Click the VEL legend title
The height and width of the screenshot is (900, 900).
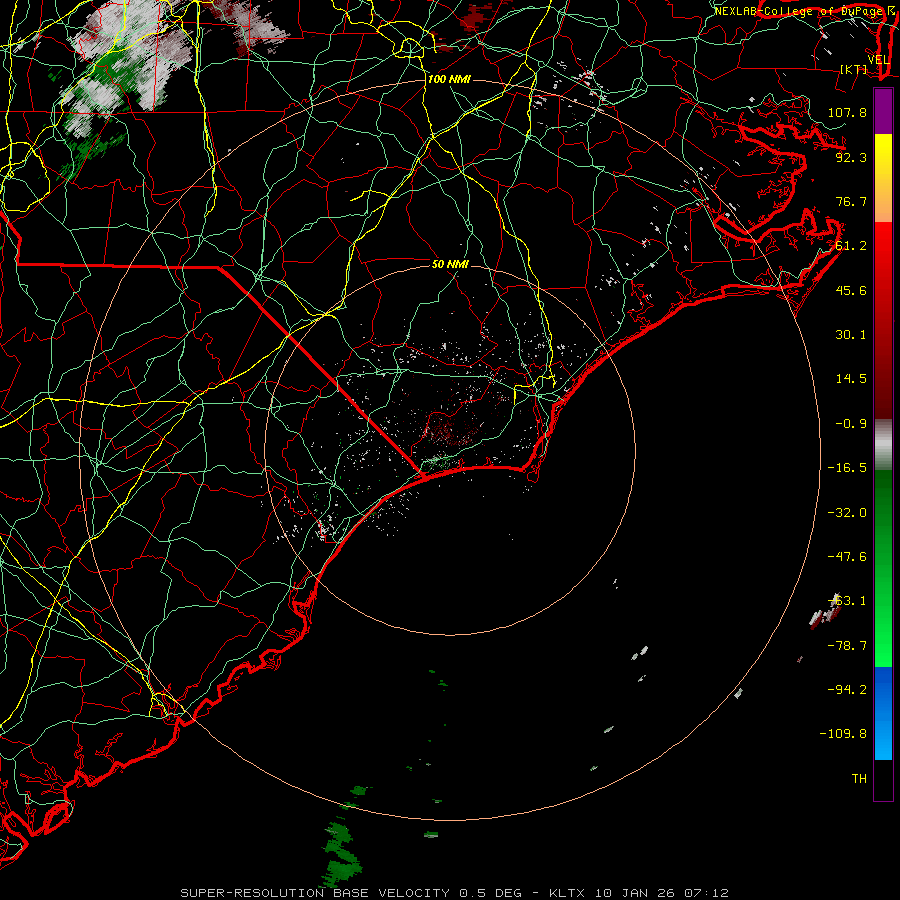pos(878,60)
